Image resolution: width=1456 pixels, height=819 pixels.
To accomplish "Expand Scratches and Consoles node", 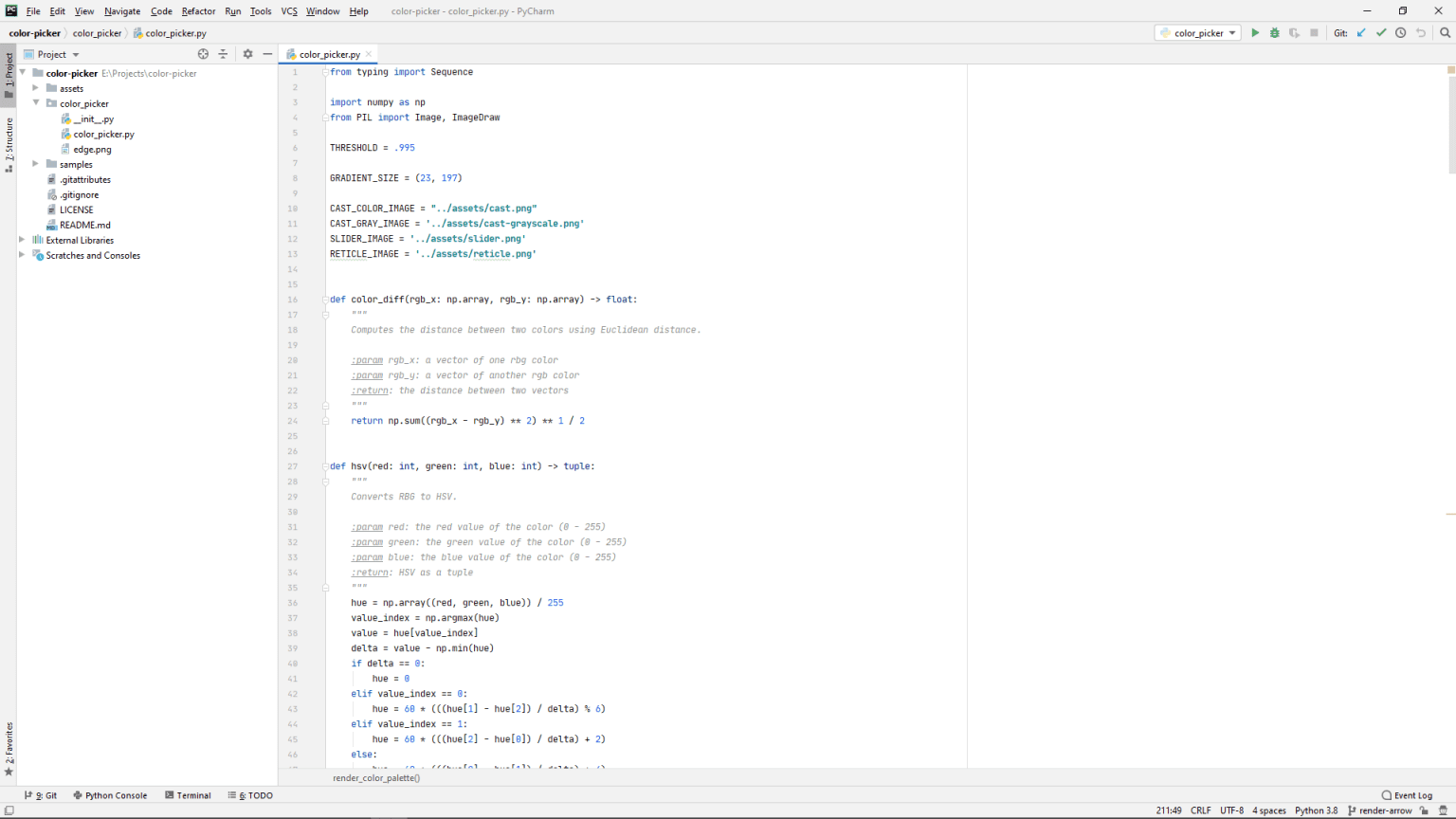I will pyautogui.click(x=22, y=255).
